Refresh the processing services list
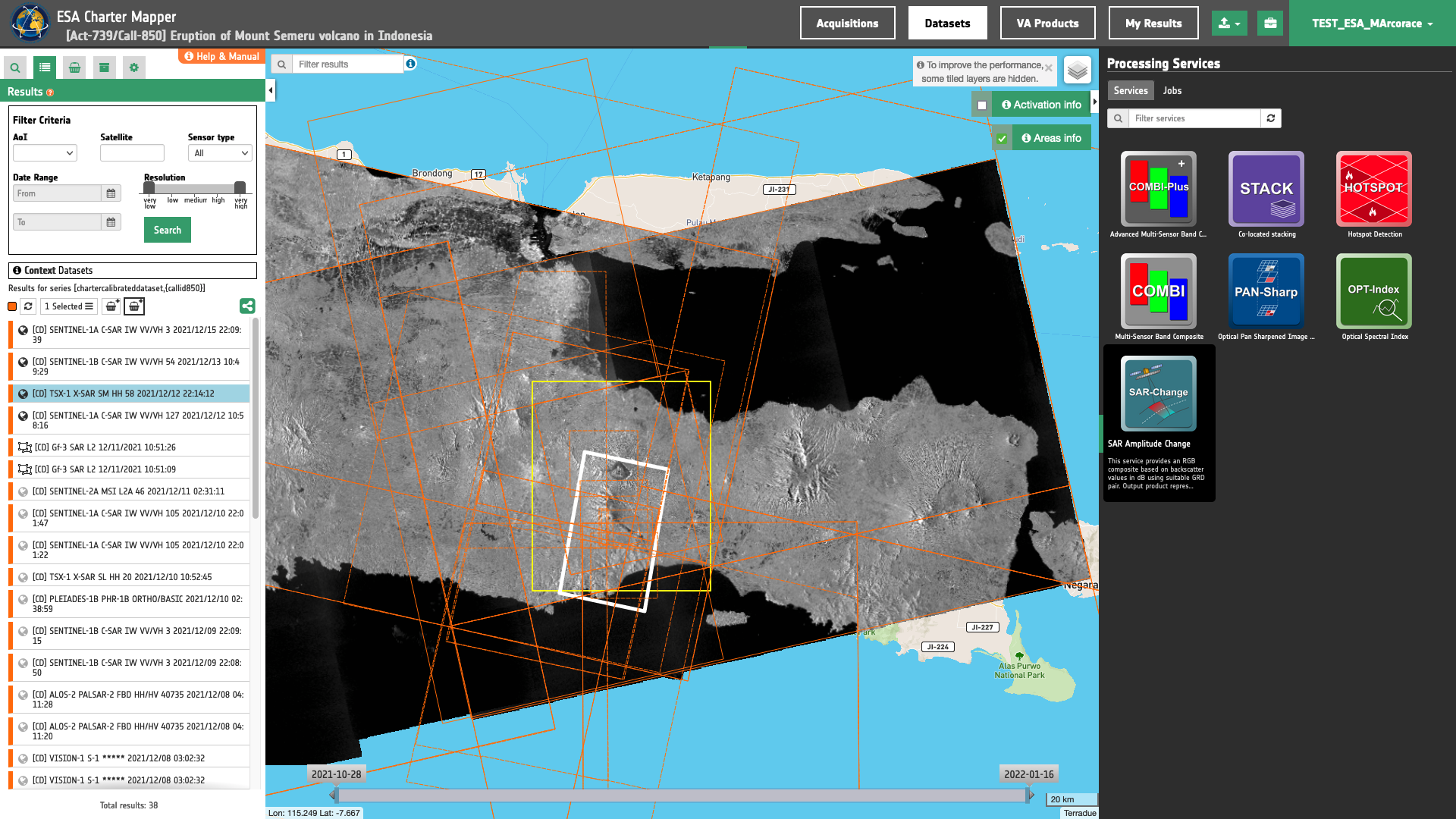 1271,118
